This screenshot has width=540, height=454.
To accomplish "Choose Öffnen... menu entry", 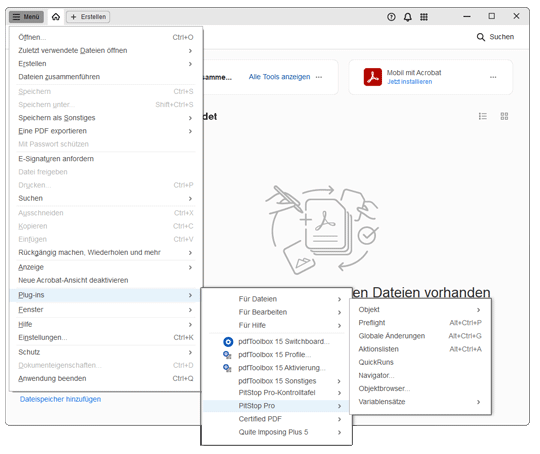I will (105, 37).
